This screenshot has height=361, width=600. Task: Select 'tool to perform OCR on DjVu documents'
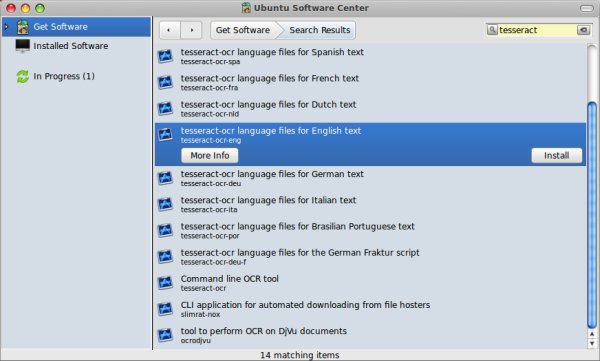click(x=264, y=331)
